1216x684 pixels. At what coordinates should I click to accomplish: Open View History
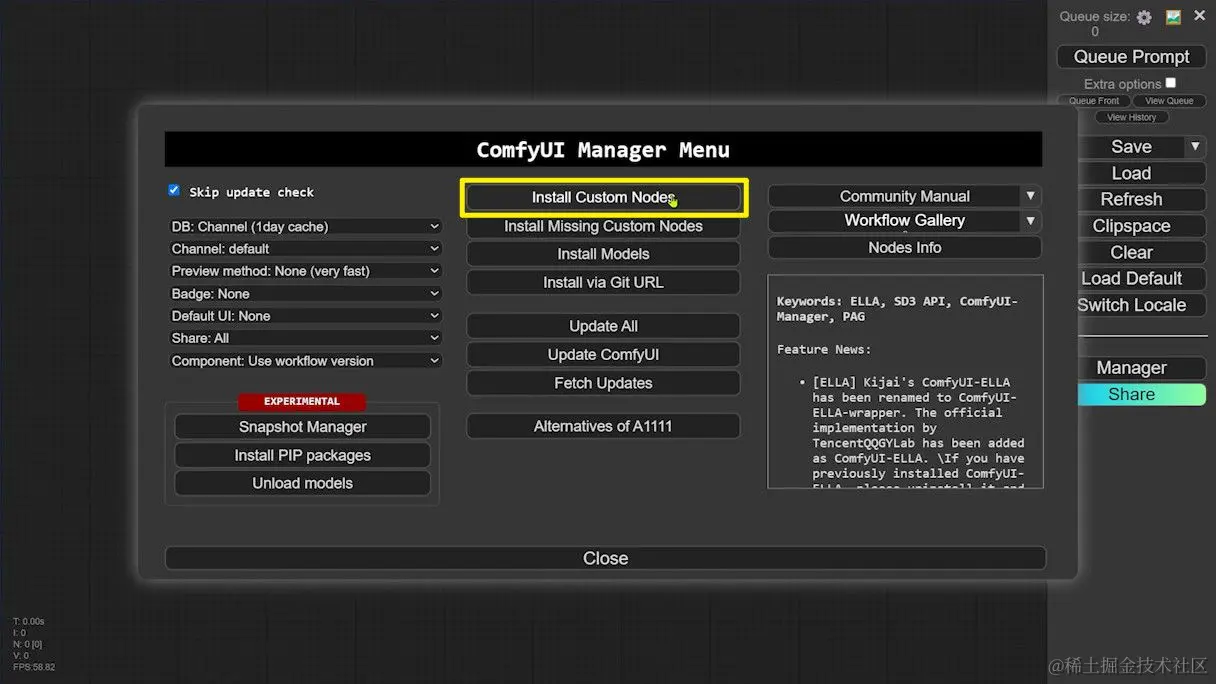tap(1131, 117)
